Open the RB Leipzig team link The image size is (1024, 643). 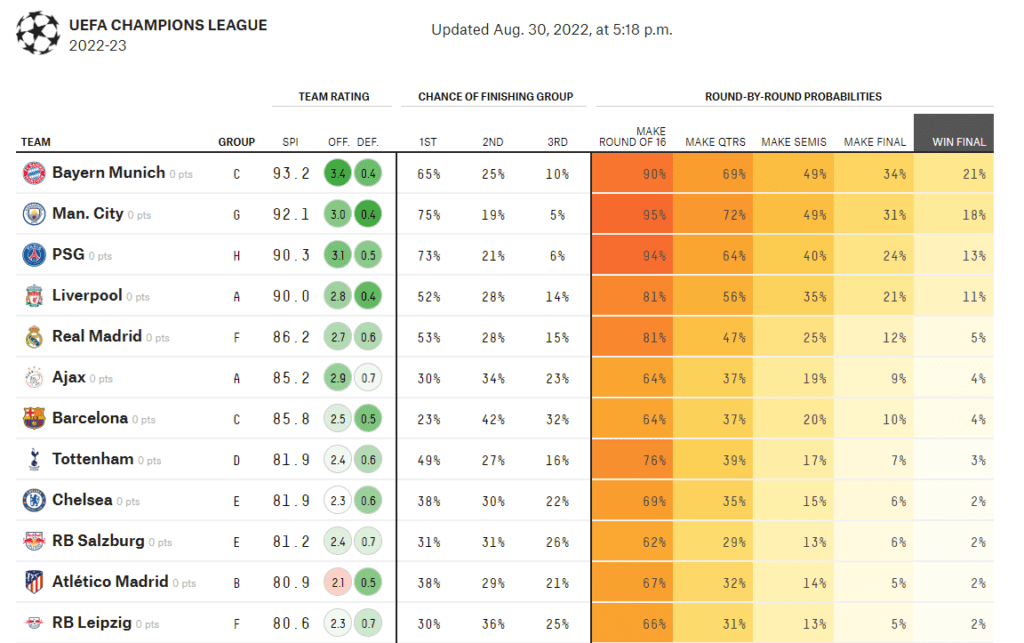point(91,623)
